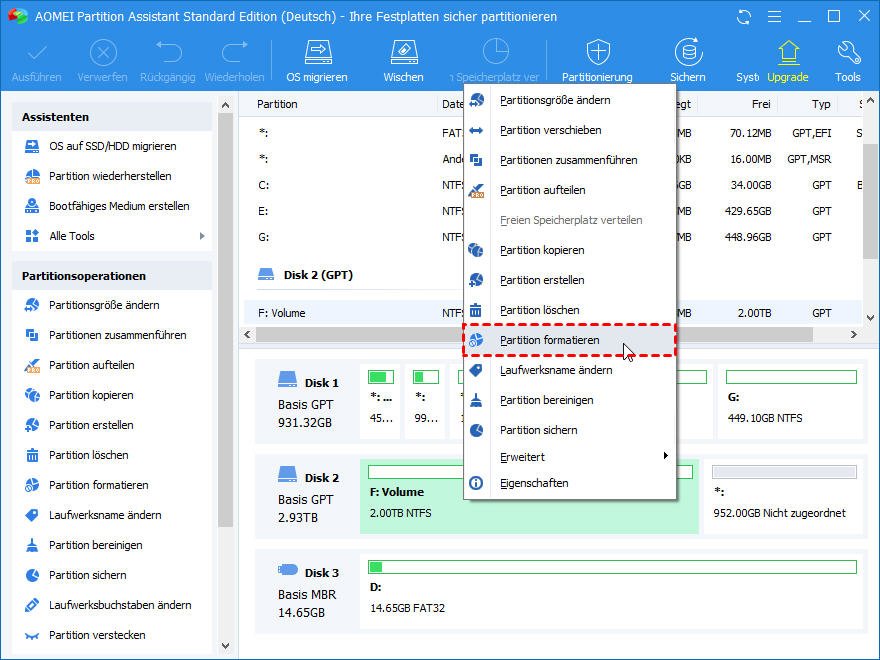Viewport: 880px width, 660px height.
Task: Click sidebar Partition aufteilen icon
Action: [x=32, y=365]
